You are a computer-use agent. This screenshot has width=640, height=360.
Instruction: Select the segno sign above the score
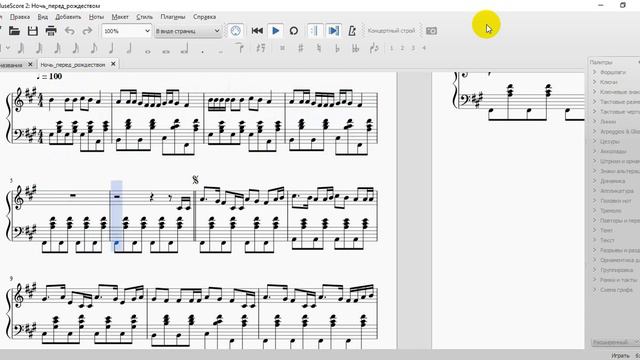(x=195, y=180)
